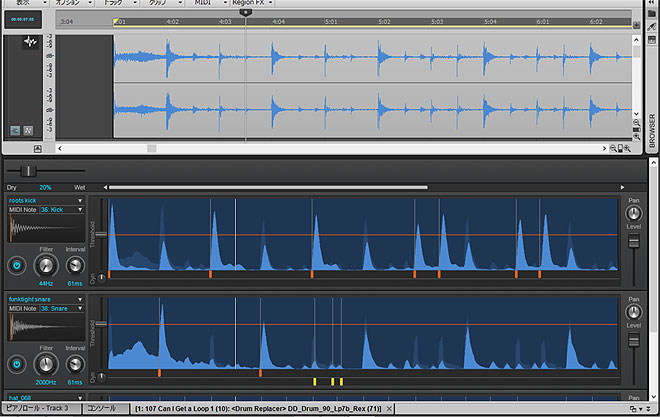660x417 pixels.
Task: Click the funktight snare waveform preview
Action: tap(46, 327)
